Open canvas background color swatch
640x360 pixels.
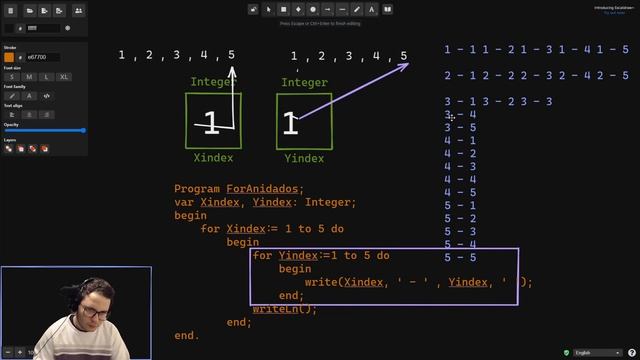pos(9,28)
